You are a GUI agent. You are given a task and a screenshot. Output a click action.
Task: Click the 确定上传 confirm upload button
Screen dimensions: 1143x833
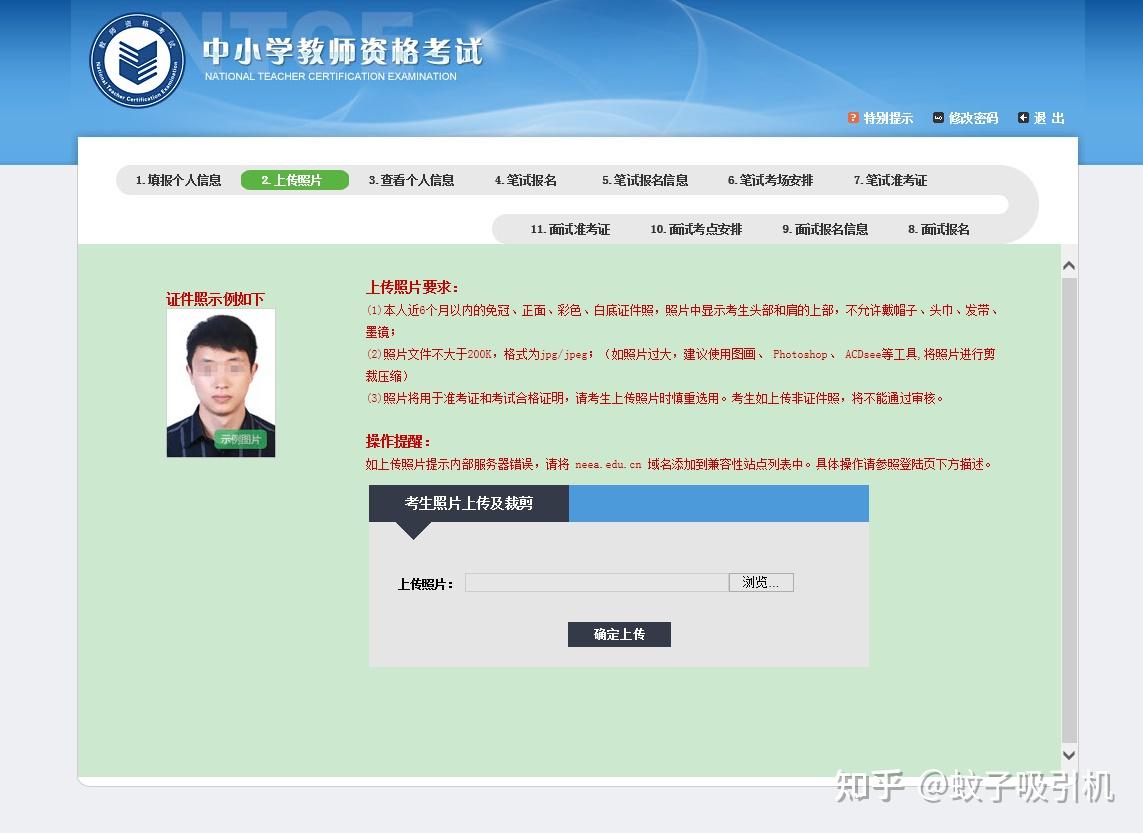(619, 634)
